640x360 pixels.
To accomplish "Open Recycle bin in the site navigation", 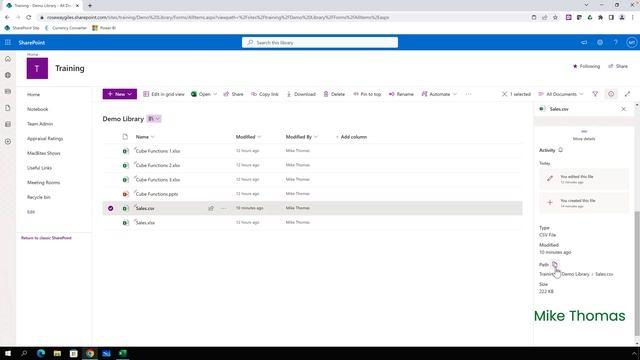I will [39, 197].
